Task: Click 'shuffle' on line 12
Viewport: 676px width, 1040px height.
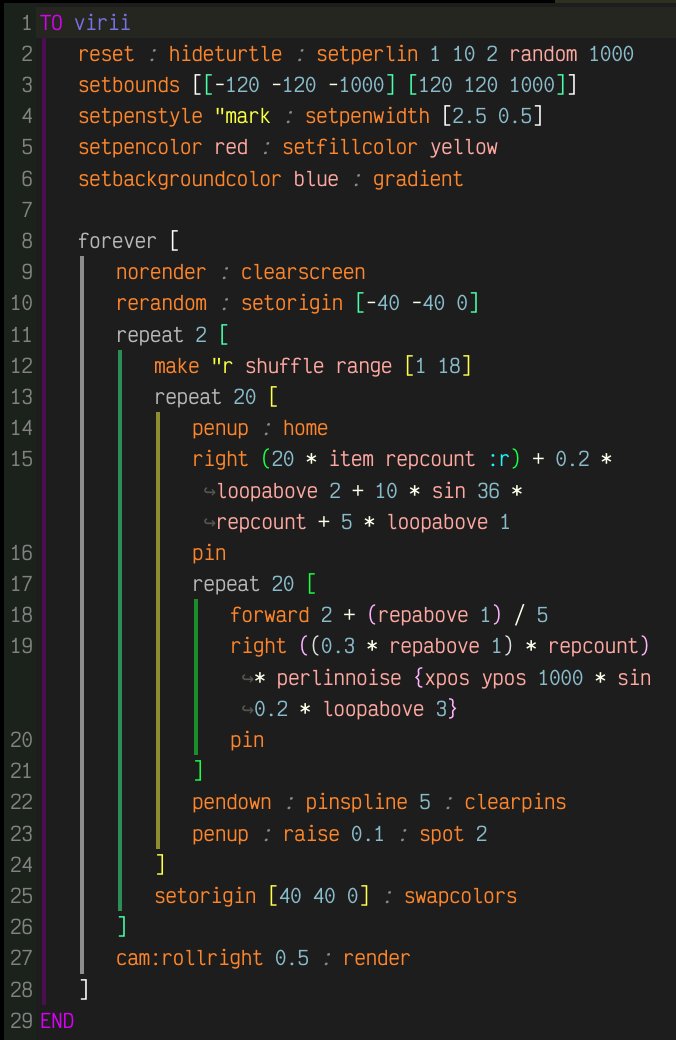Action: pos(285,366)
